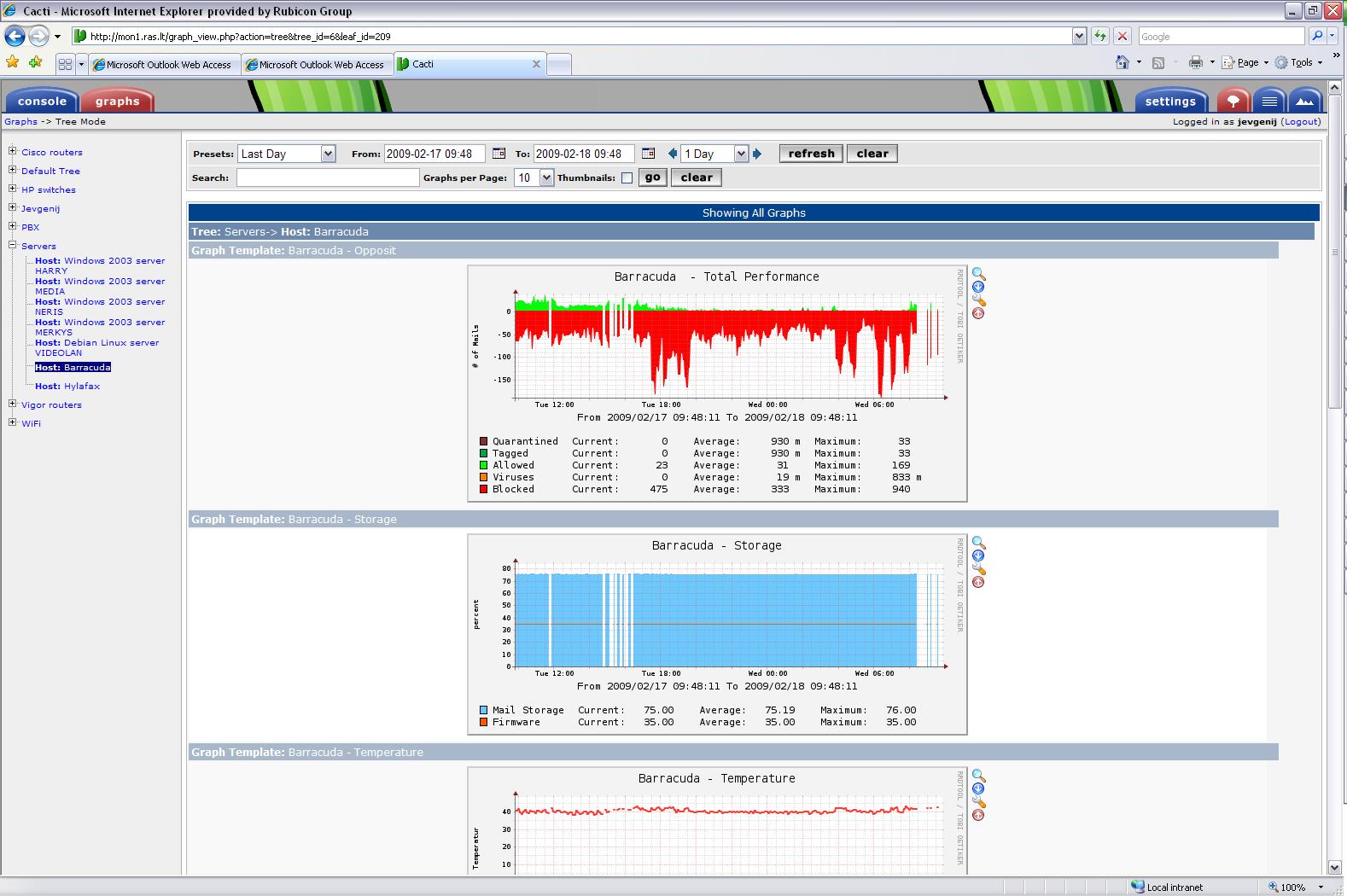
Task: Expand the PBX tree node
Action: 13,226
